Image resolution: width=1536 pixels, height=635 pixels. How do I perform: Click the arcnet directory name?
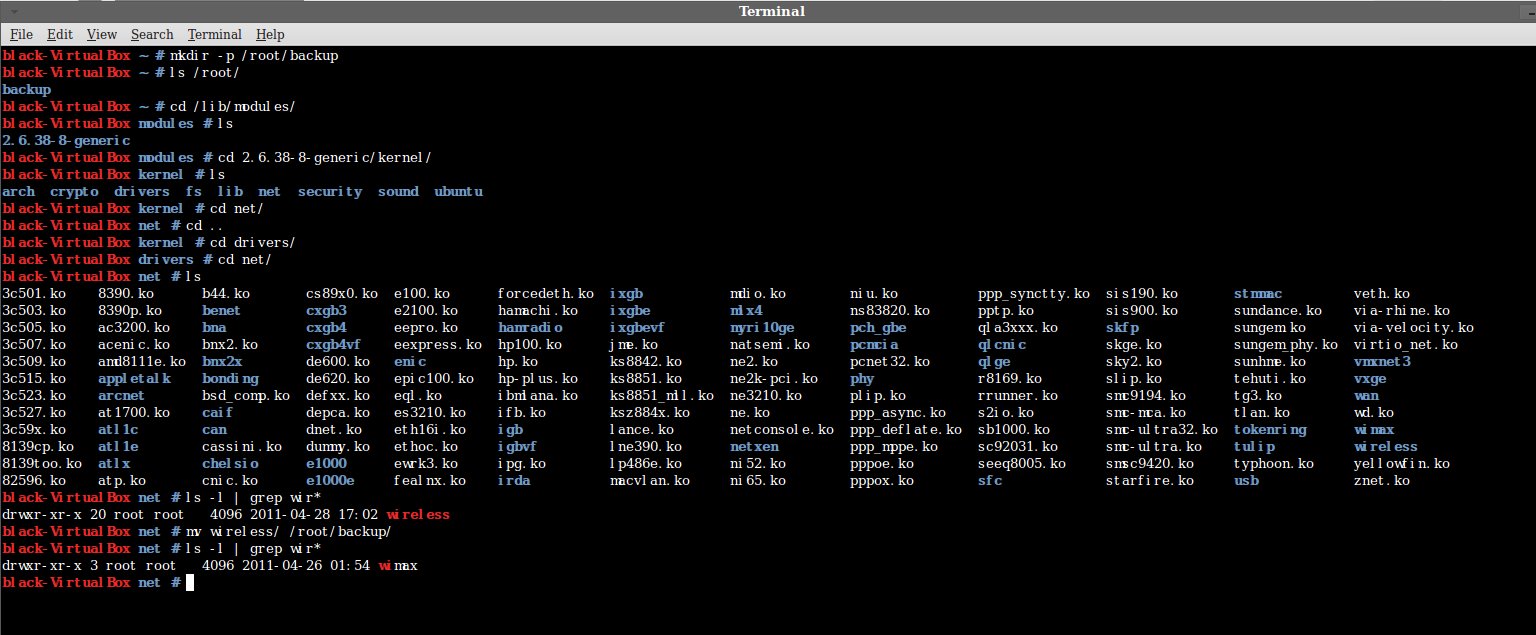[x=122, y=395]
